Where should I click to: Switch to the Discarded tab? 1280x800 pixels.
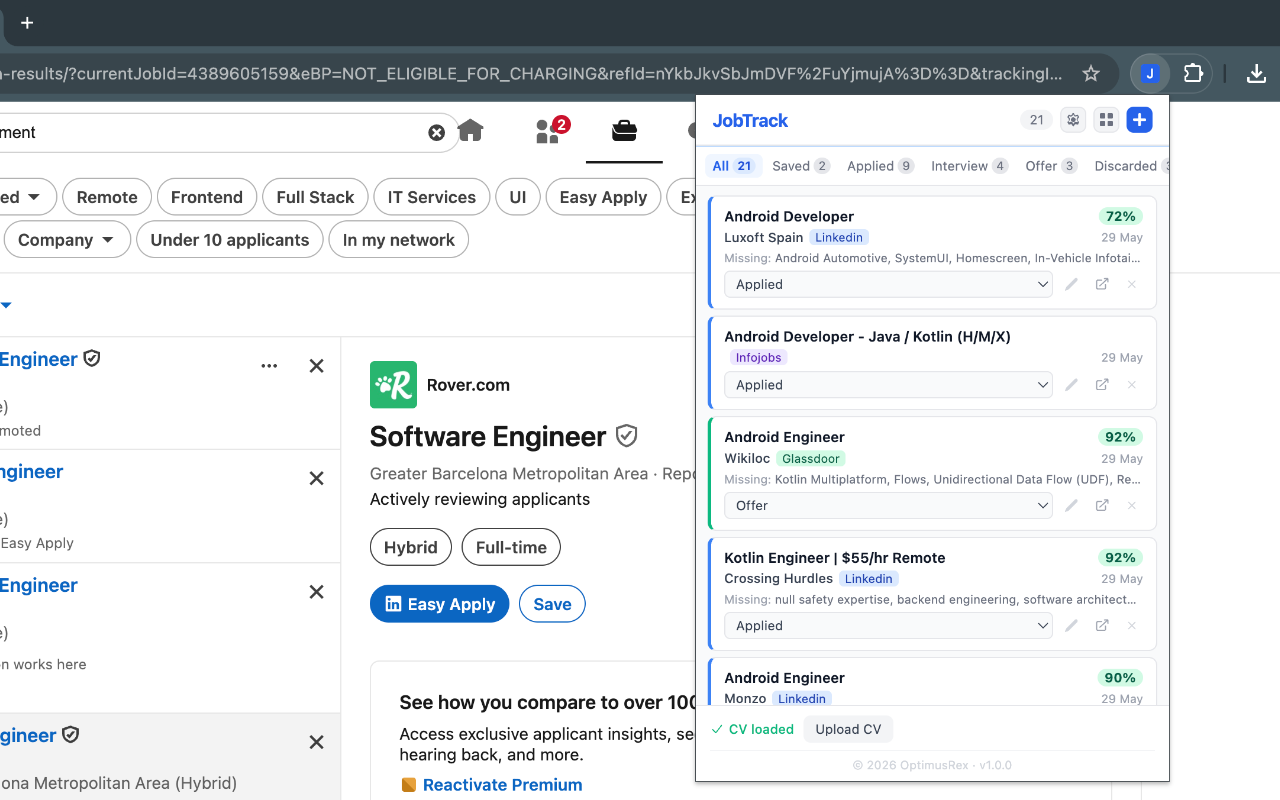pyautogui.click(x=1130, y=166)
